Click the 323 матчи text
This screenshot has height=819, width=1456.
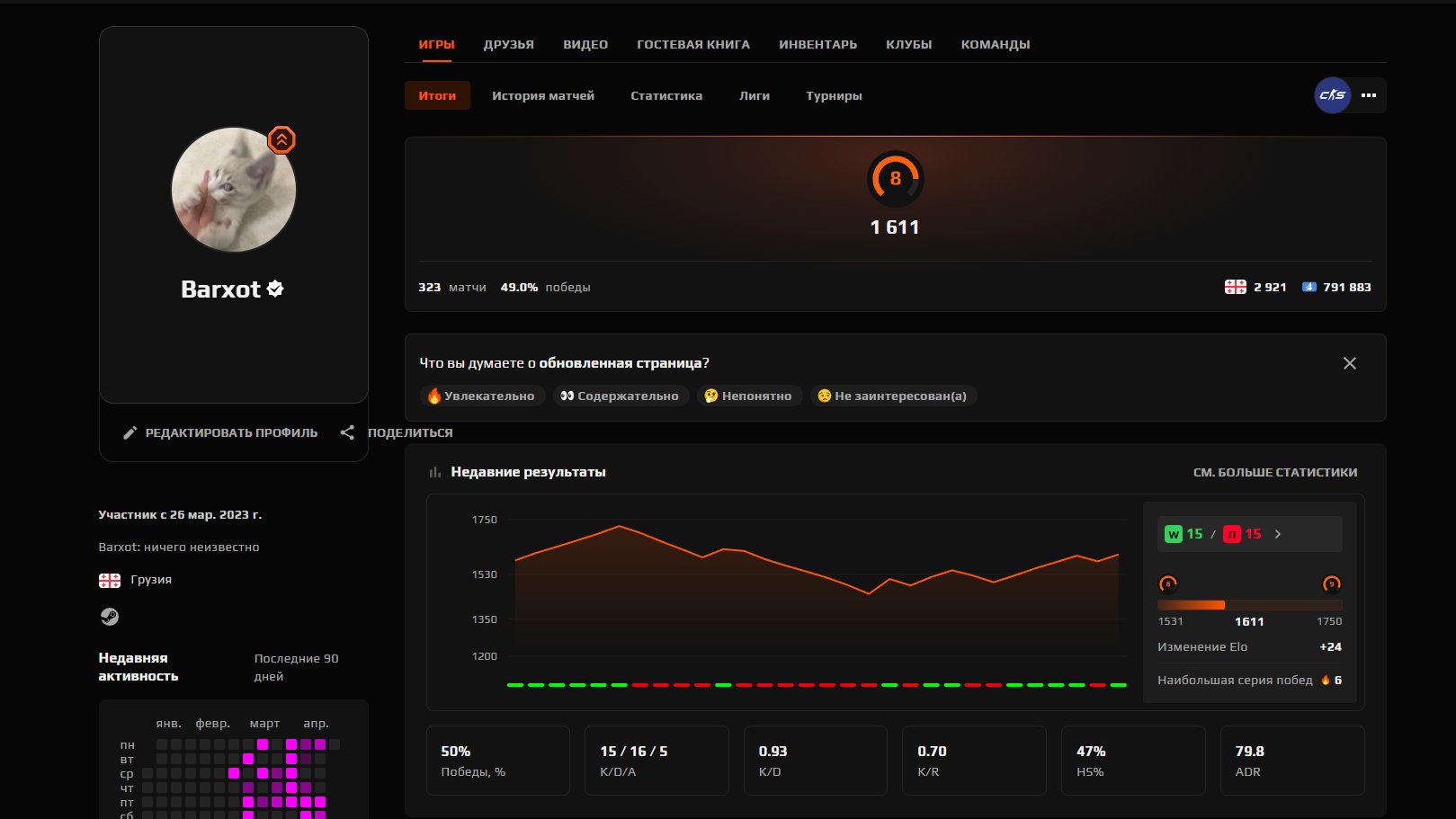coord(452,288)
